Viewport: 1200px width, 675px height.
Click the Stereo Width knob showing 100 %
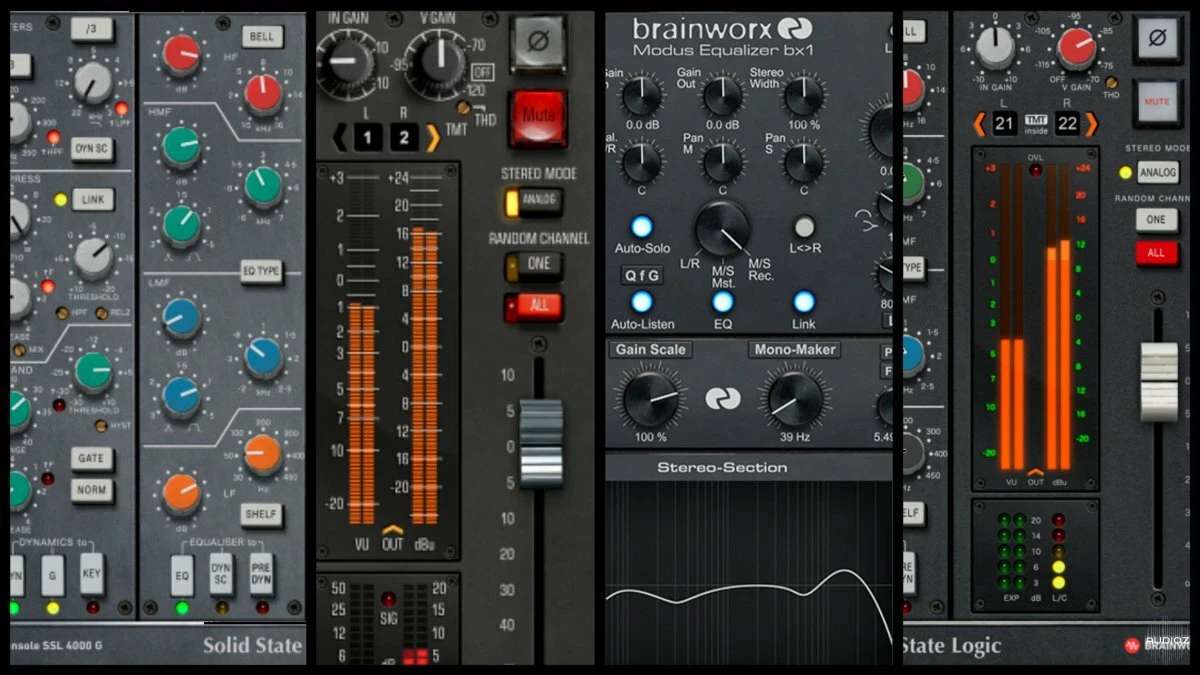pyautogui.click(x=803, y=96)
